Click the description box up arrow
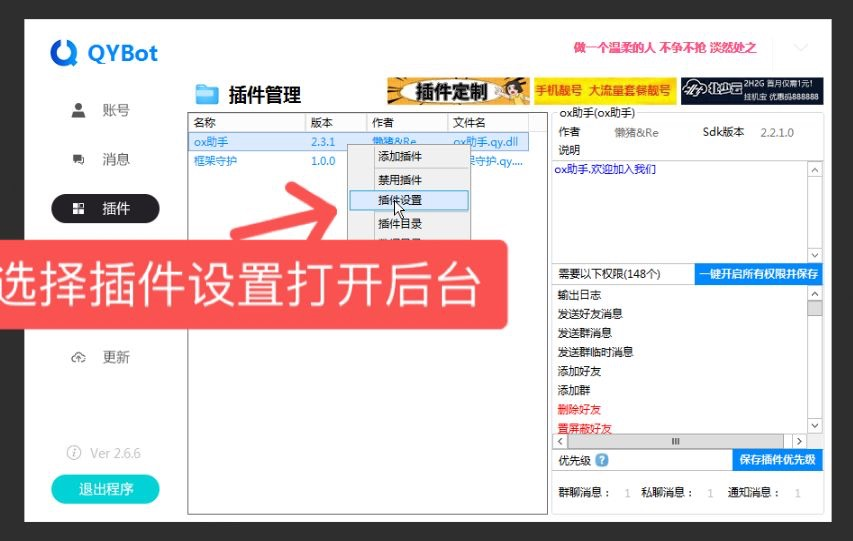 point(814,170)
